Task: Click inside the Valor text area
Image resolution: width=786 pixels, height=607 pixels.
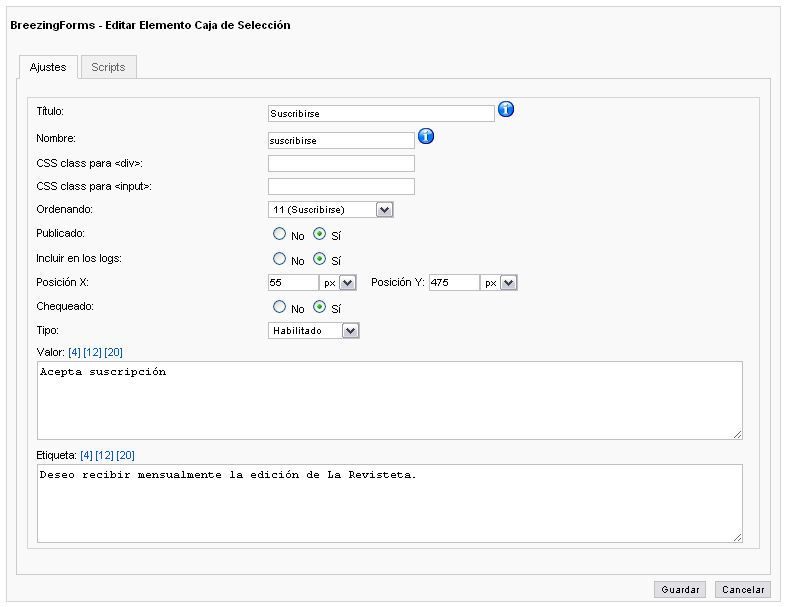Action: 389,400
